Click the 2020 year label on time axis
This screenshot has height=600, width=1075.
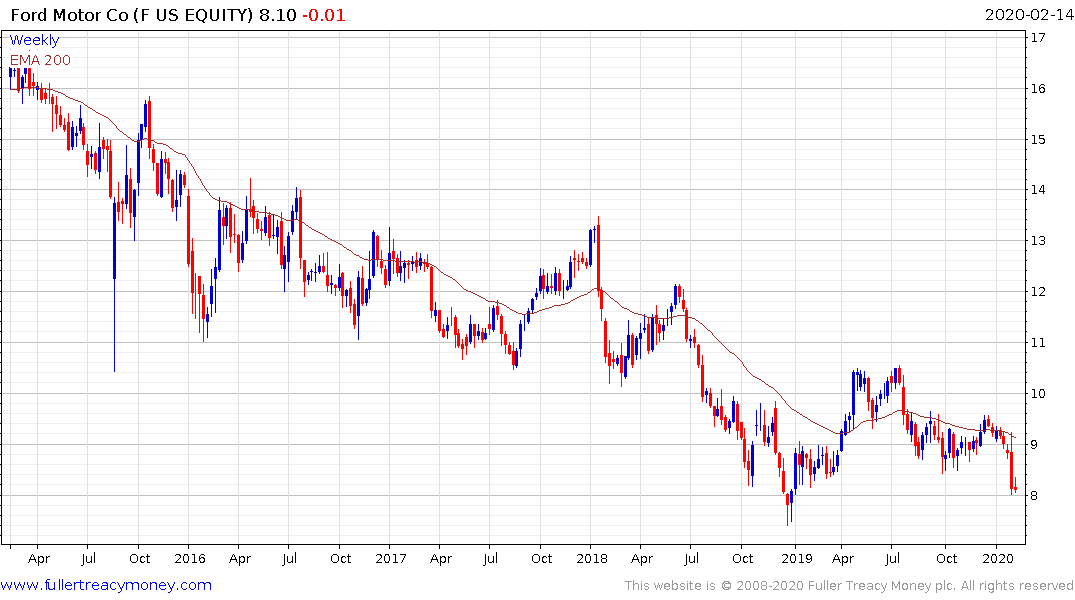click(998, 558)
